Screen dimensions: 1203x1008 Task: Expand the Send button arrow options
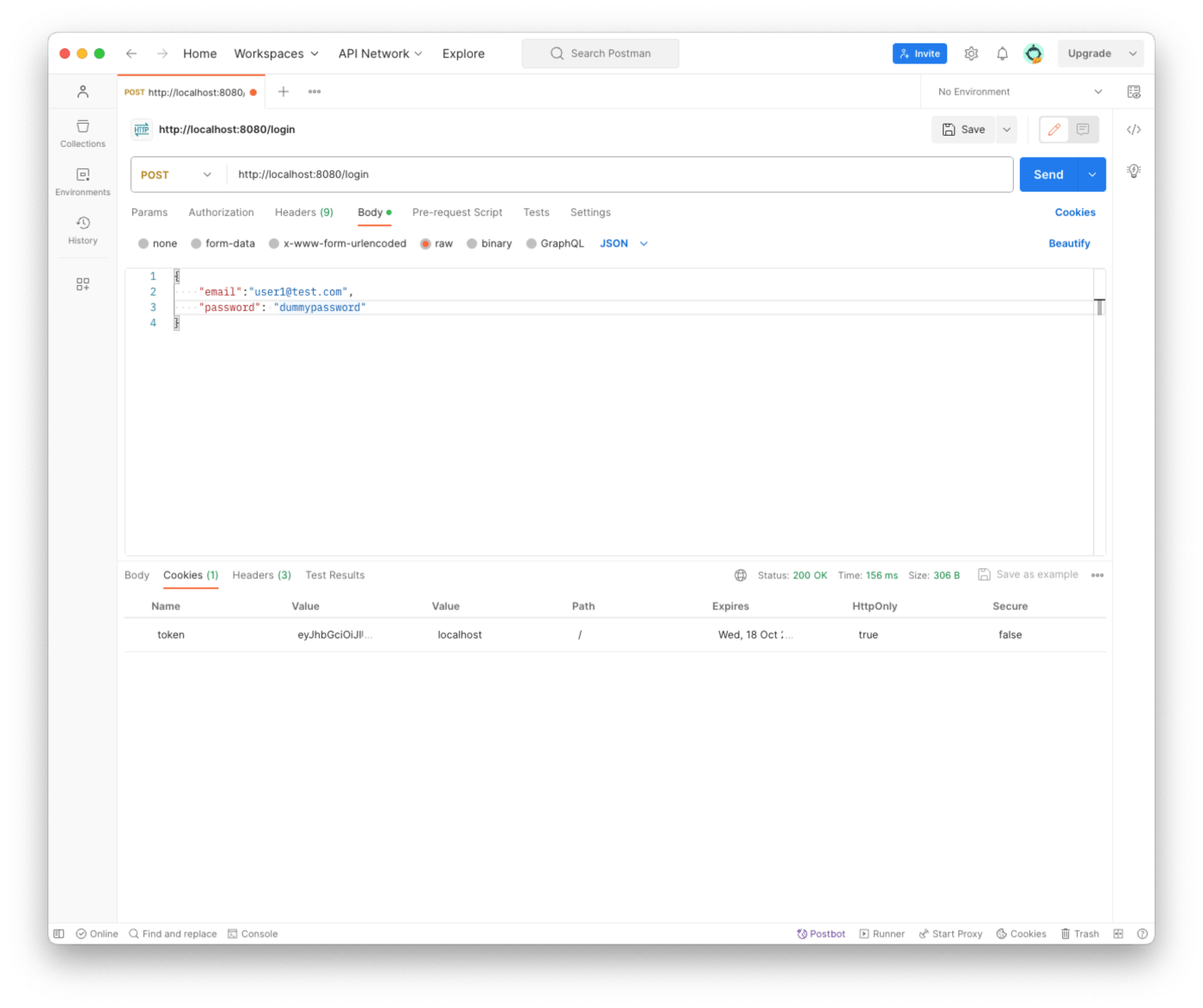pyautogui.click(x=1092, y=174)
